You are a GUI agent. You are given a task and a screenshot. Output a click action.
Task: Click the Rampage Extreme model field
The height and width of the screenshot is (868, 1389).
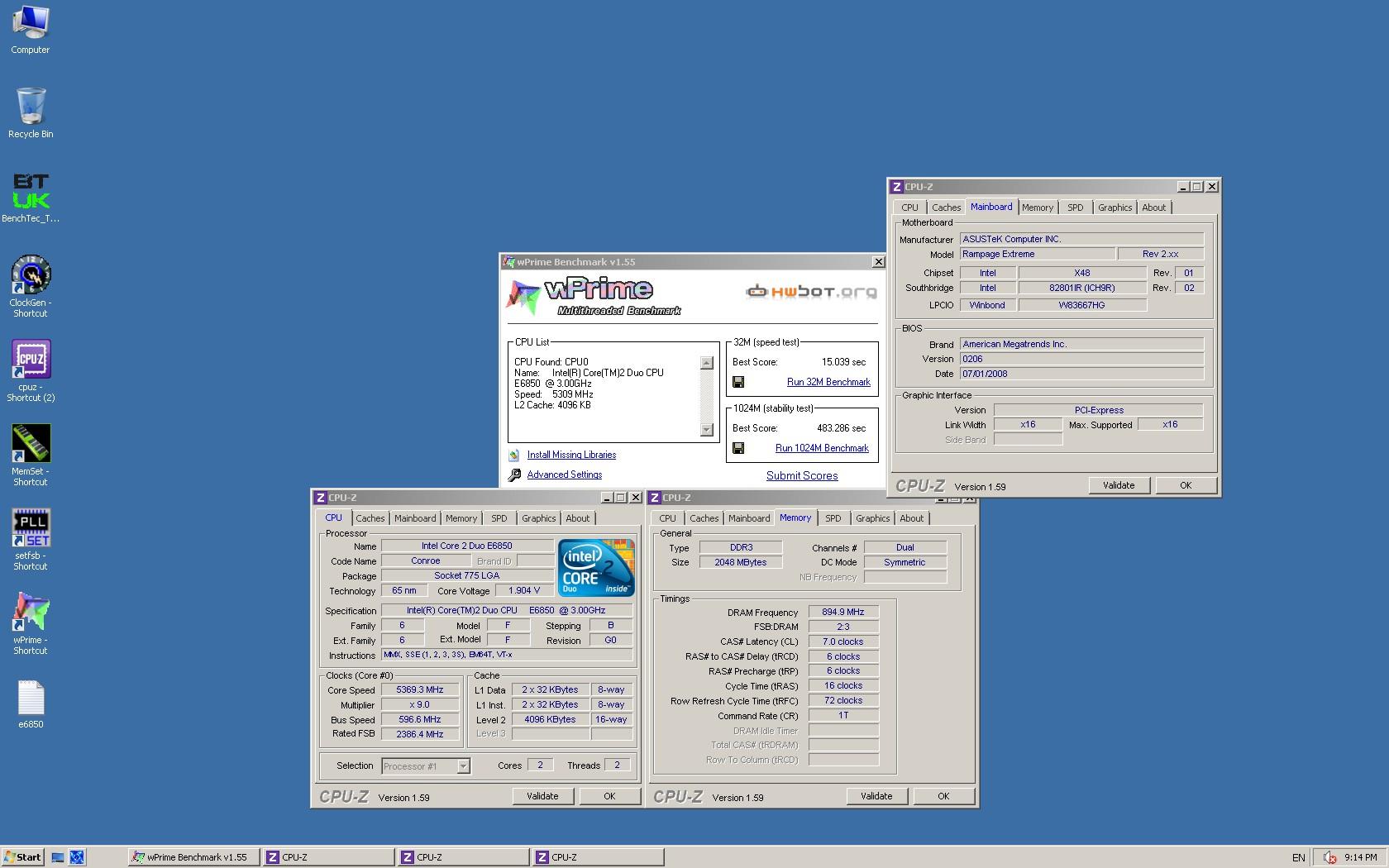coord(1037,254)
